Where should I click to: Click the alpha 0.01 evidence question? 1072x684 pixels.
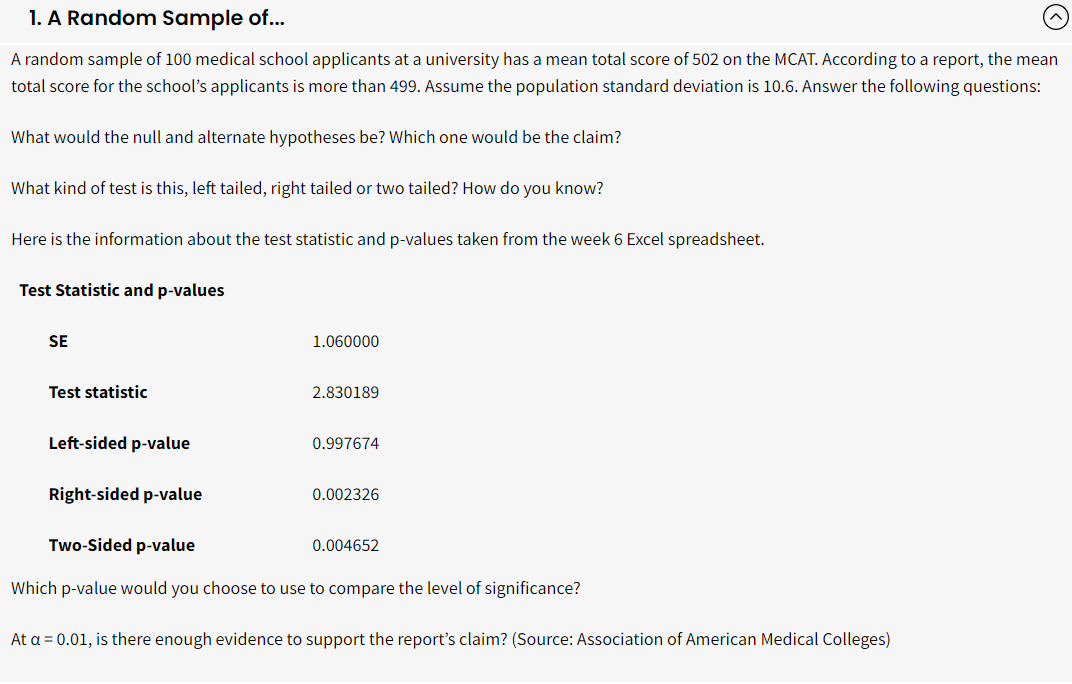450,639
